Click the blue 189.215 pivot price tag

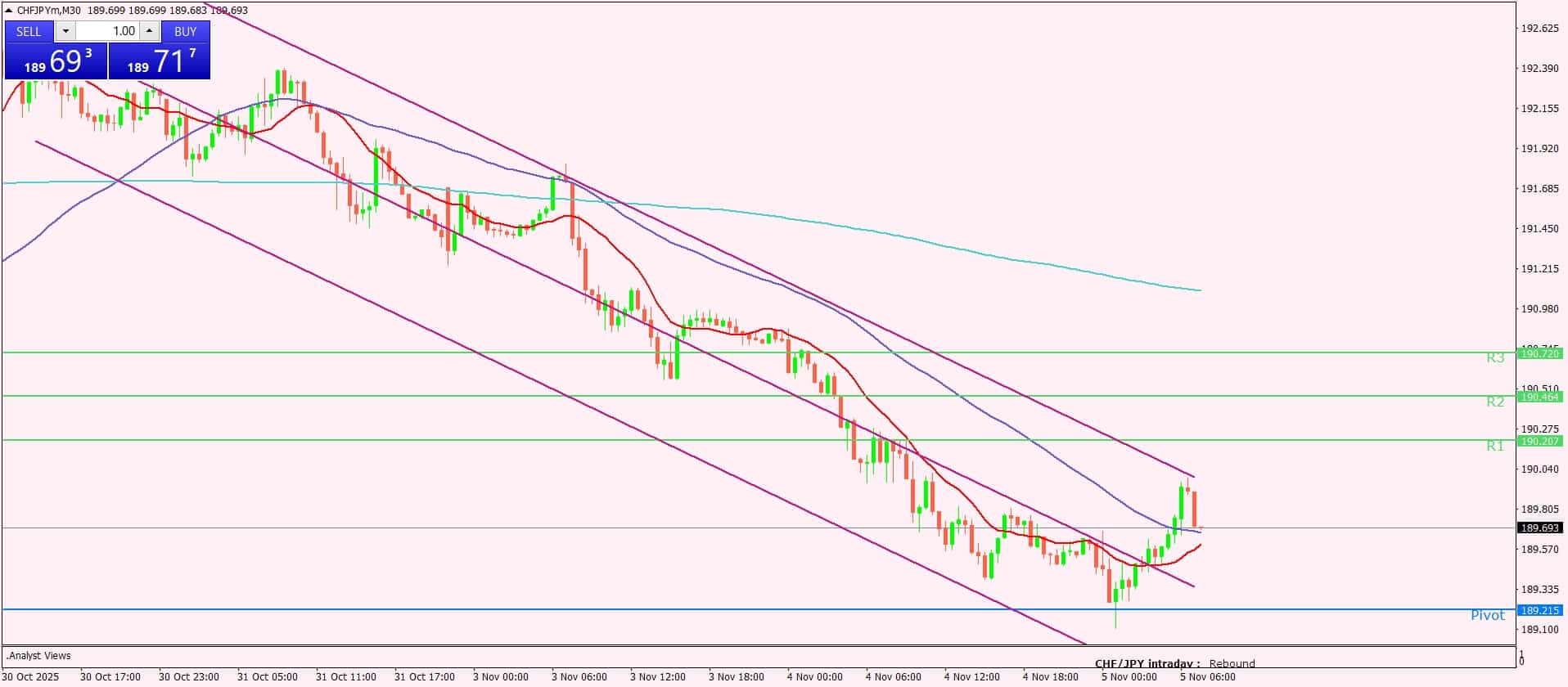pos(1540,610)
